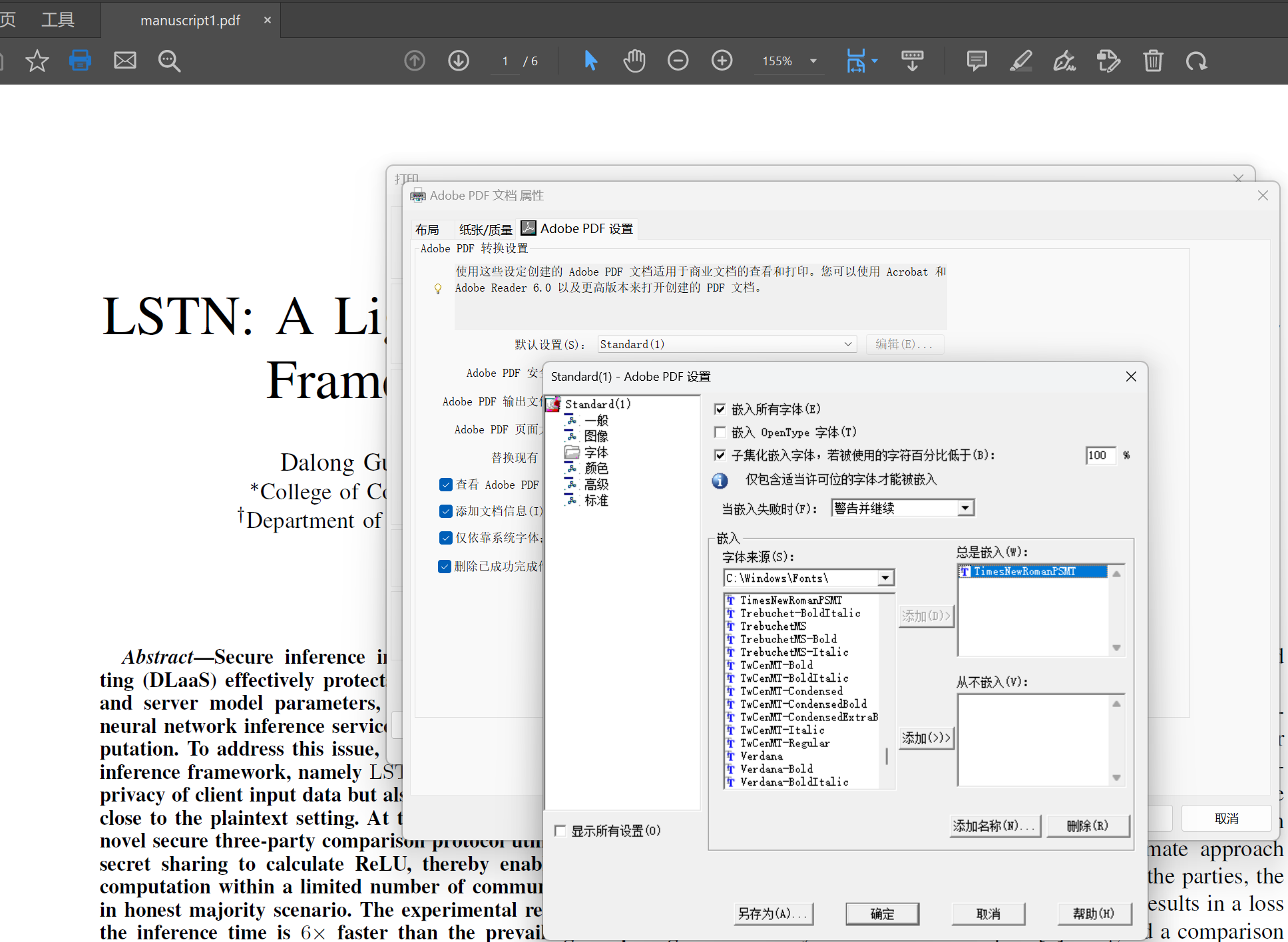Image resolution: width=1288 pixels, height=942 pixels.
Task: Open 当嵌入失败时 dropdown
Action: (x=965, y=508)
